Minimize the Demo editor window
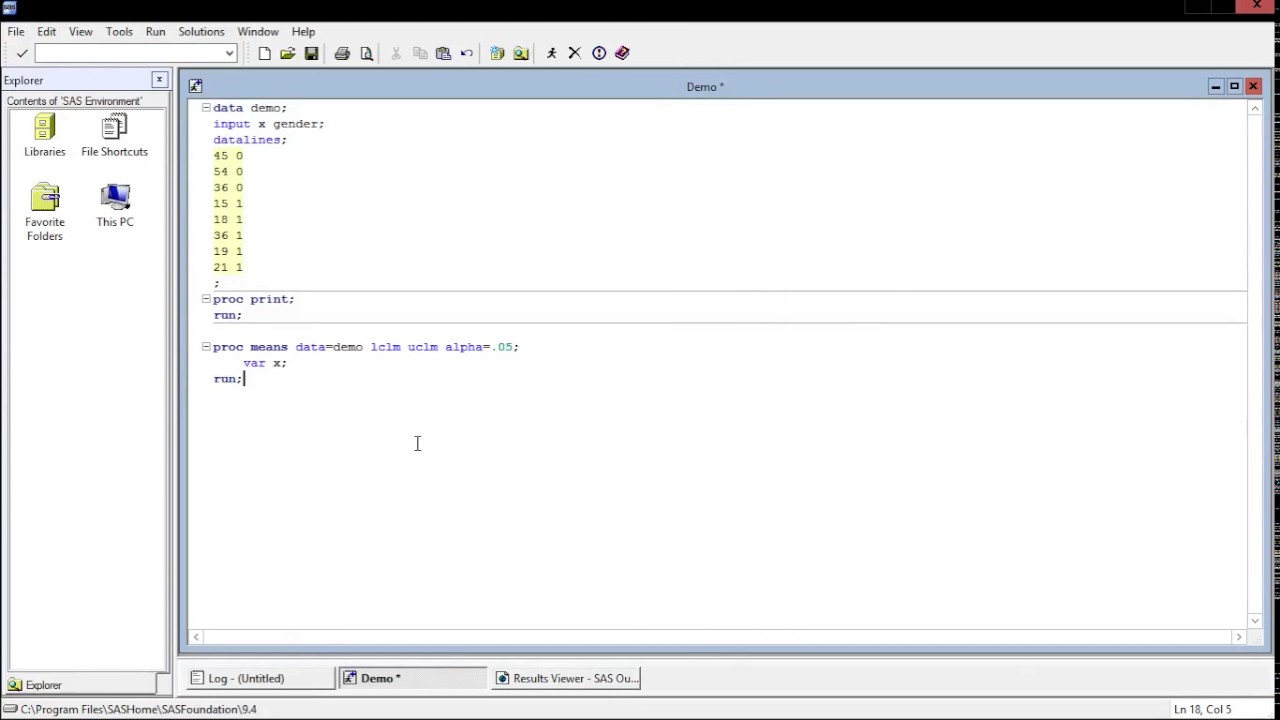Viewport: 1280px width, 720px height. 1216,87
